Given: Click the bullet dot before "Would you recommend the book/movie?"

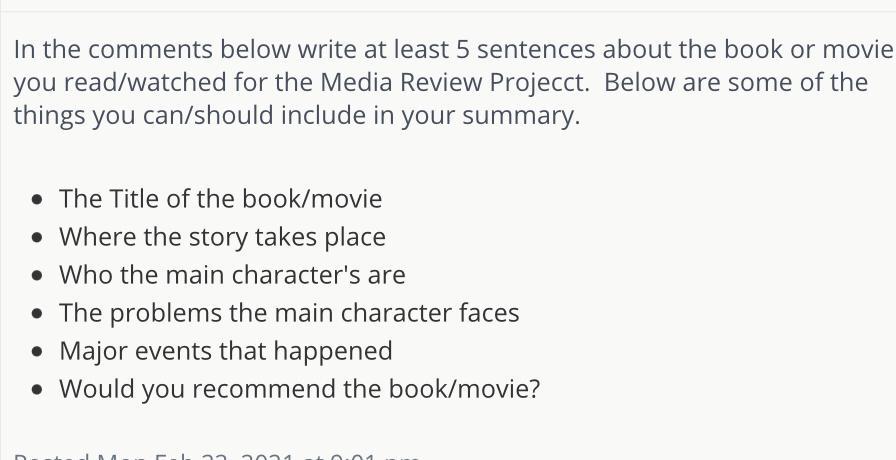Looking at the screenshot, I should click(38, 389).
